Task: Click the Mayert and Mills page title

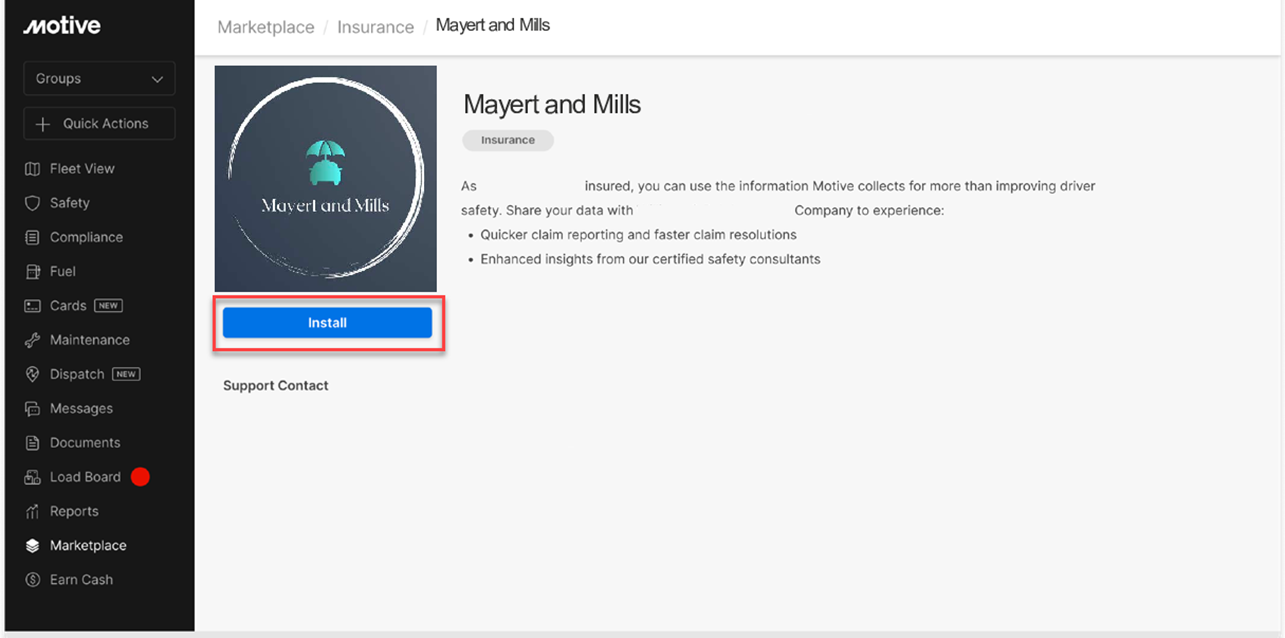Action: [552, 105]
